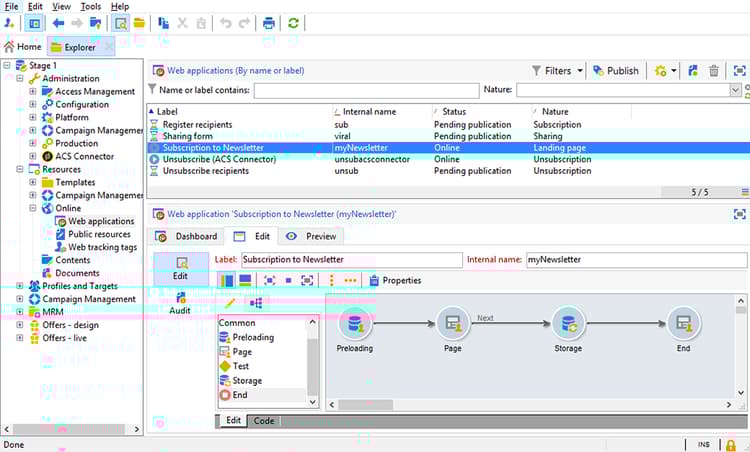Image resolution: width=750 pixels, height=452 pixels.
Task: Click the Storage node in the workflow diagram
Action: tap(568, 324)
